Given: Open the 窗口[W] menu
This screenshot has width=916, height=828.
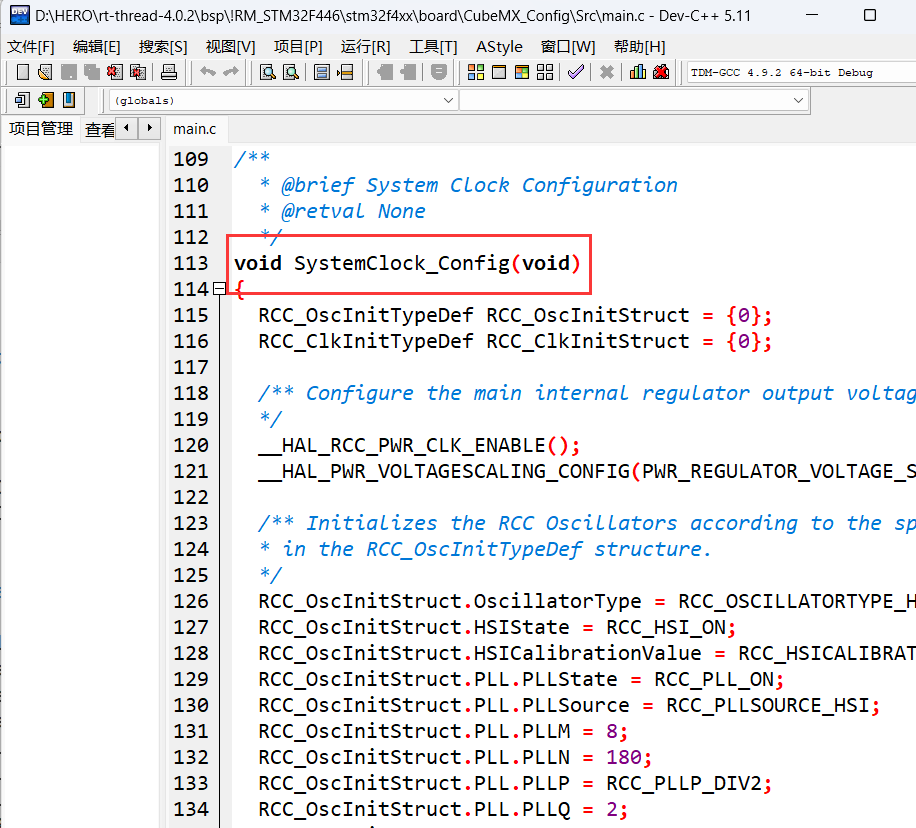Looking at the screenshot, I should pyautogui.click(x=568, y=47).
